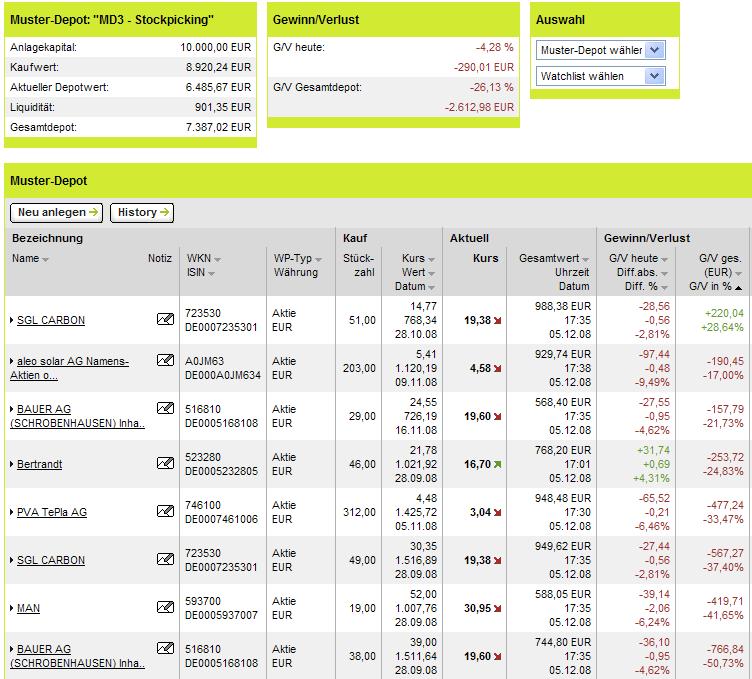Sort by Gesamtwert arrow
752x679 pixels.
tap(585, 259)
